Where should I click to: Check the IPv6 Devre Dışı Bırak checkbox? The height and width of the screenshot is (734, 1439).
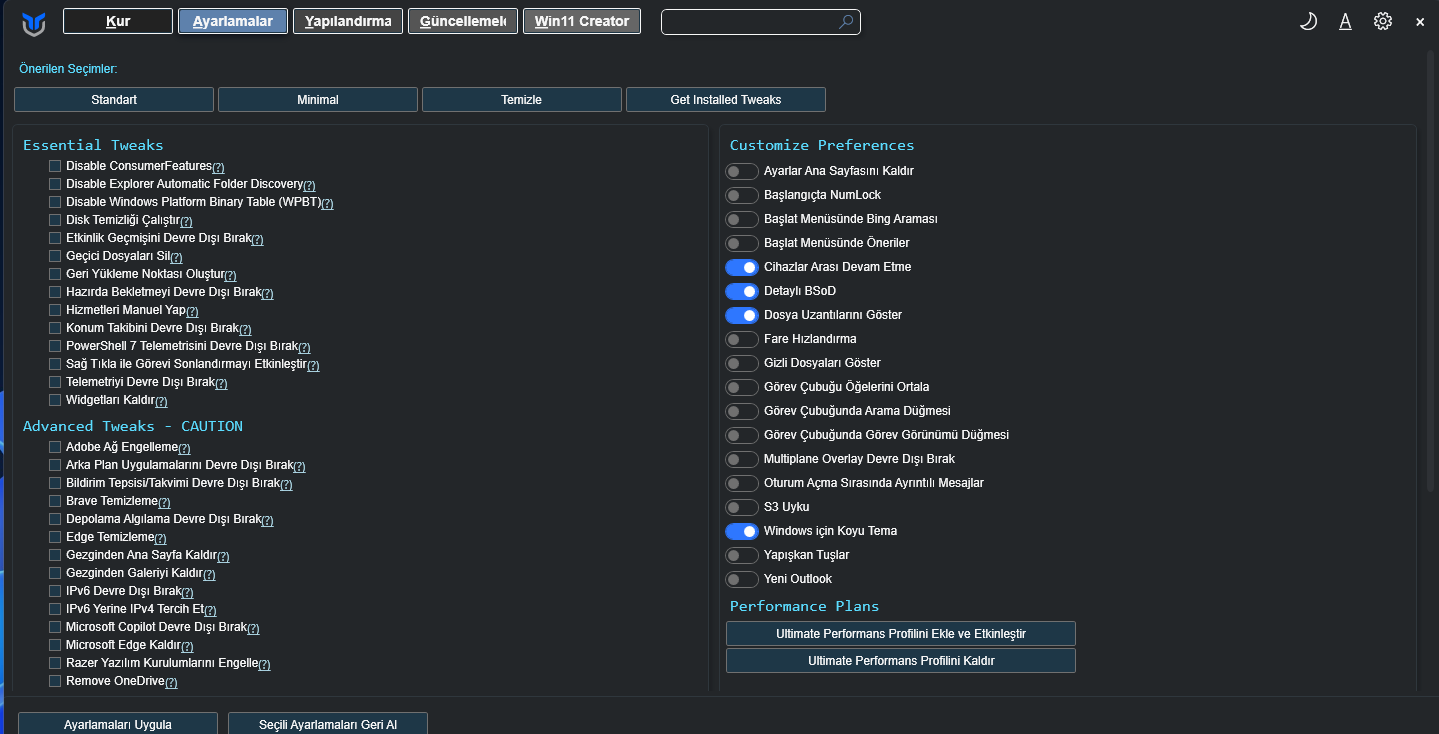[x=55, y=591]
